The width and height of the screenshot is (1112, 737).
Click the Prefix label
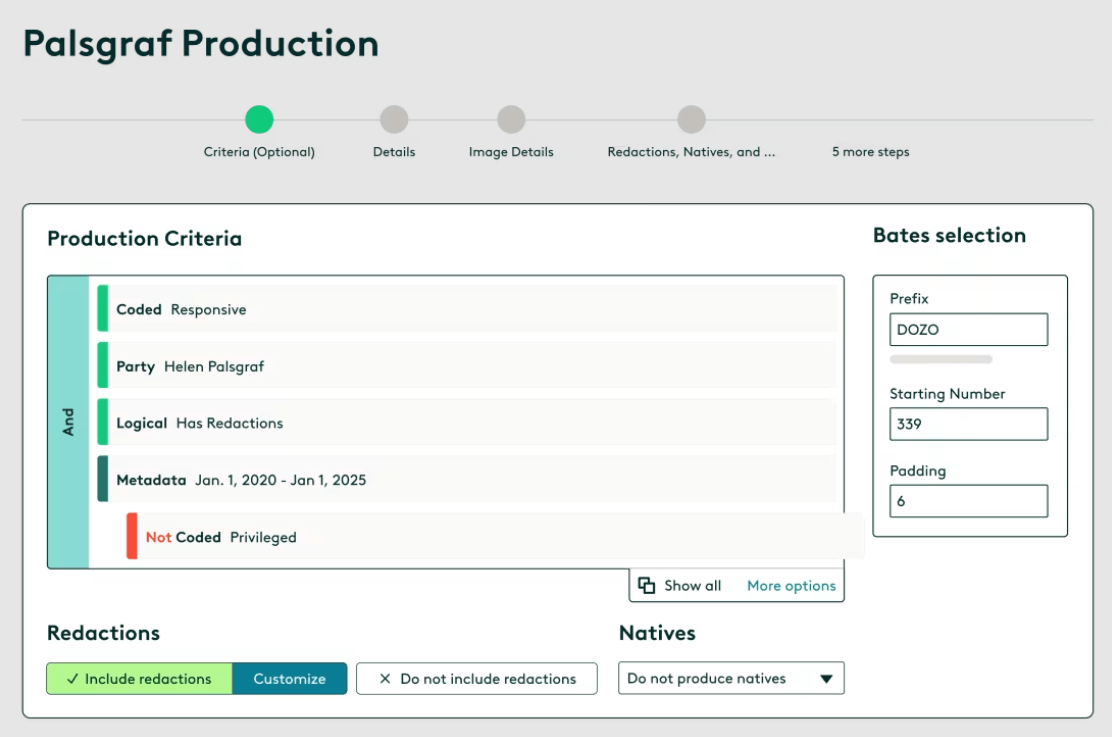point(909,299)
